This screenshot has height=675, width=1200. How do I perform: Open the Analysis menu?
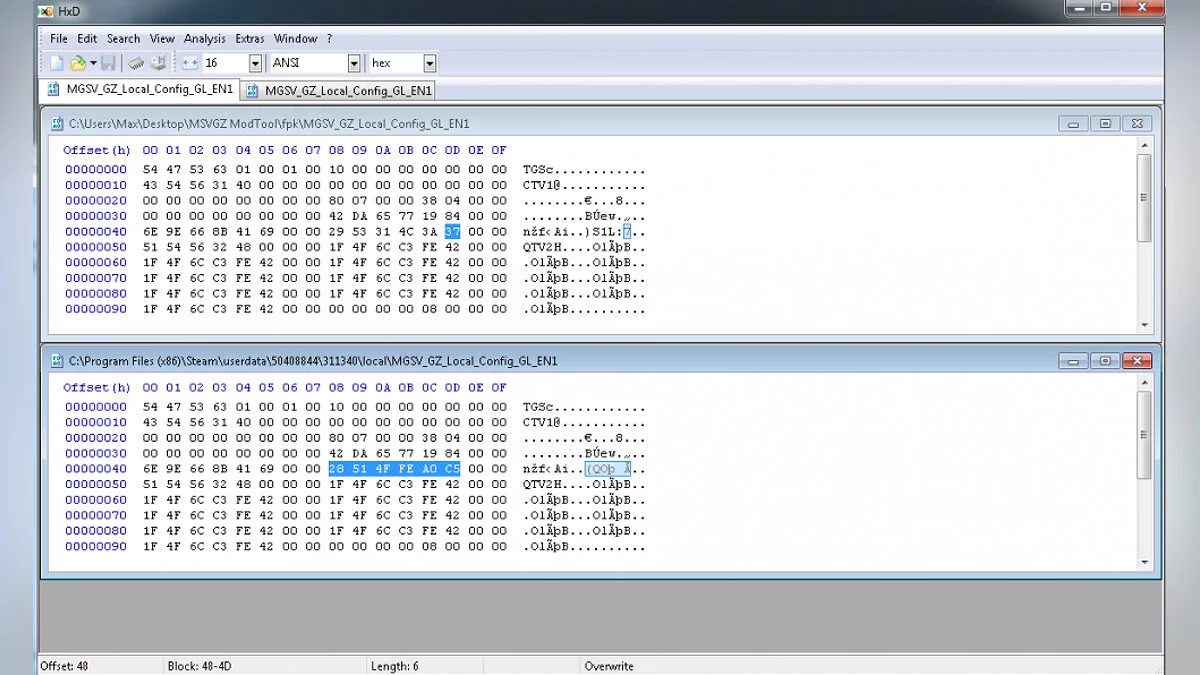[x=204, y=39]
